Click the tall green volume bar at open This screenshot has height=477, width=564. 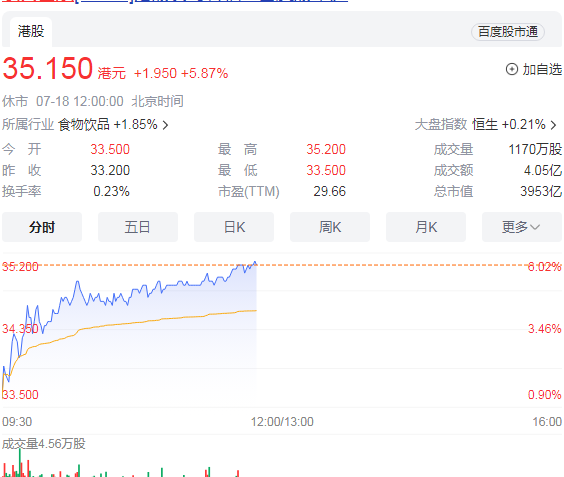(x=20, y=462)
